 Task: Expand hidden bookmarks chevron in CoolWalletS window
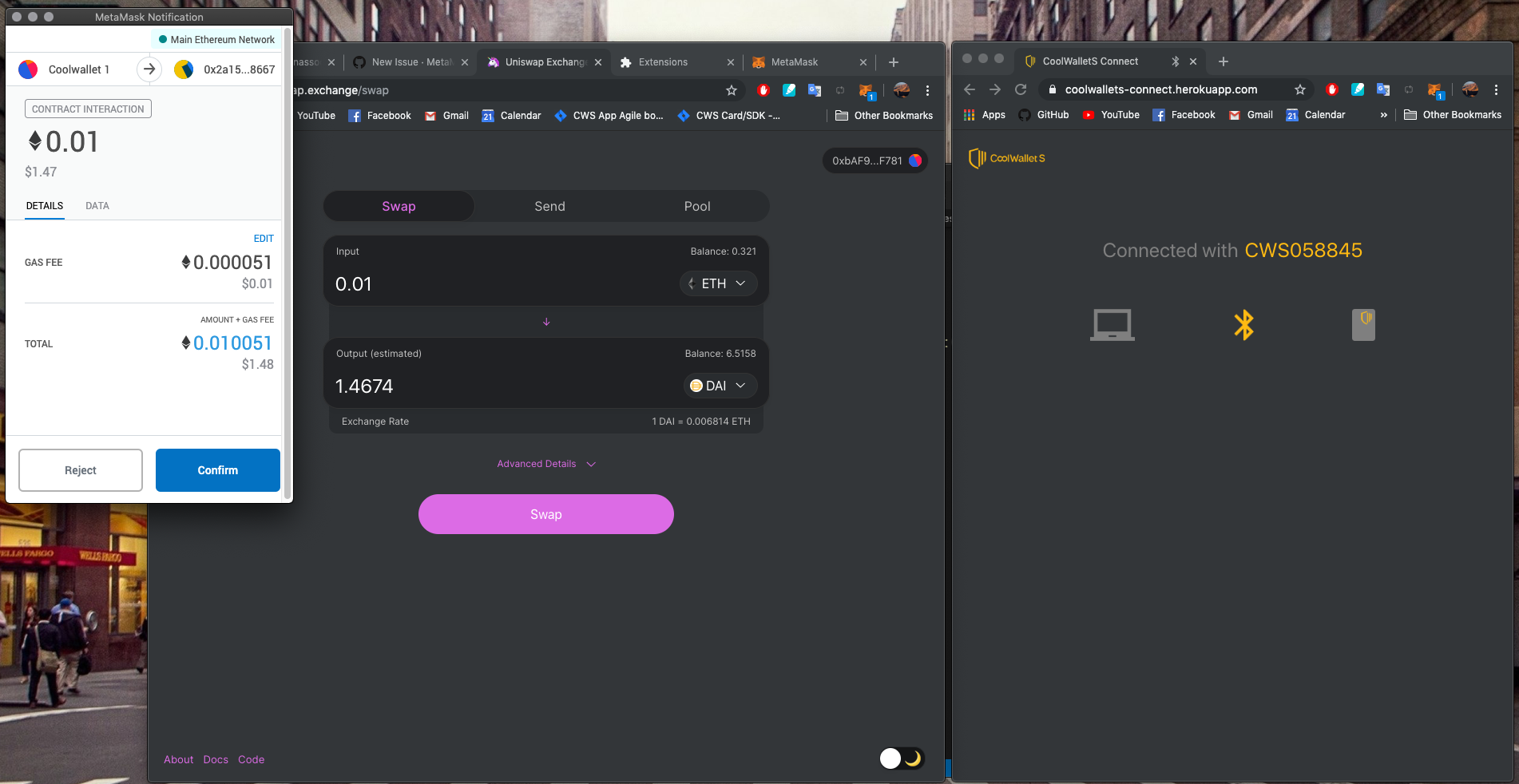coord(1384,115)
